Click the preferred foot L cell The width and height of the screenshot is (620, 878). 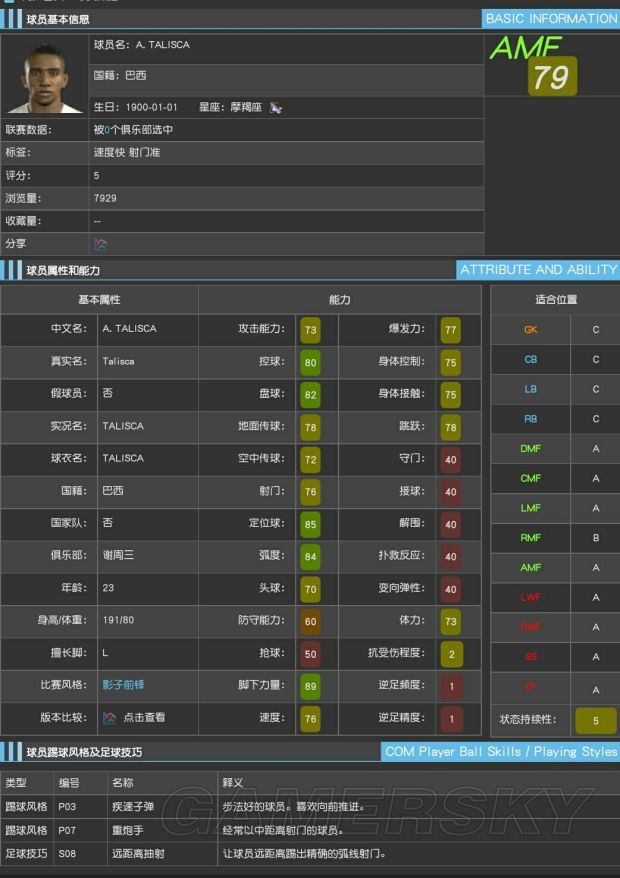click(x=148, y=653)
